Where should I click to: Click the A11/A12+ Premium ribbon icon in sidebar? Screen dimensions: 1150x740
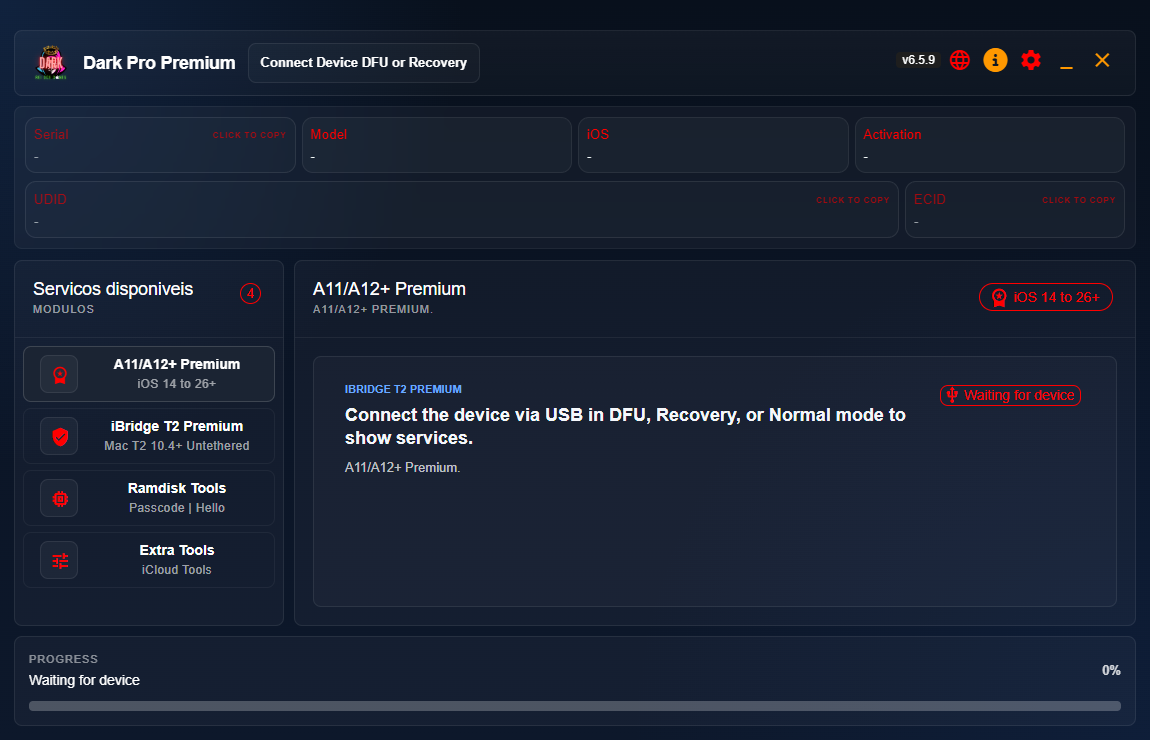(x=59, y=375)
